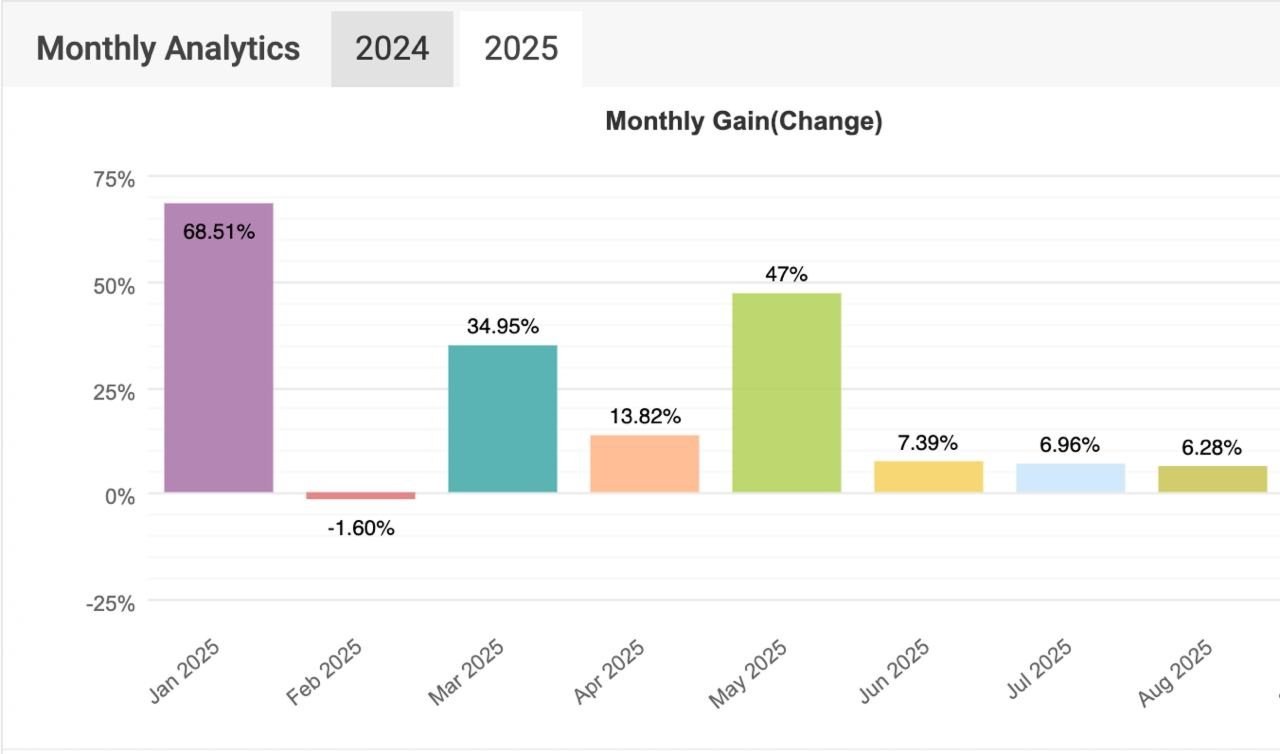The height and width of the screenshot is (754, 1280).
Task: Click the Monthly Analytics heading
Action: 168,49
